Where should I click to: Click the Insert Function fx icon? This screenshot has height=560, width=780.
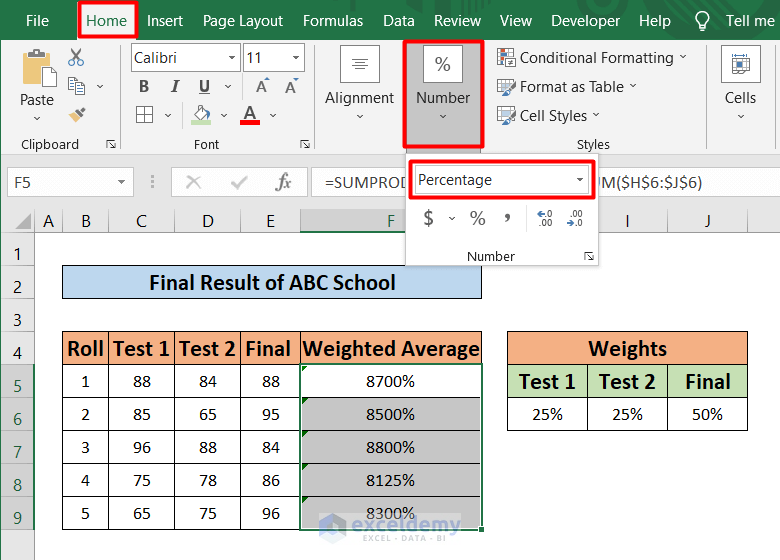coord(283,183)
